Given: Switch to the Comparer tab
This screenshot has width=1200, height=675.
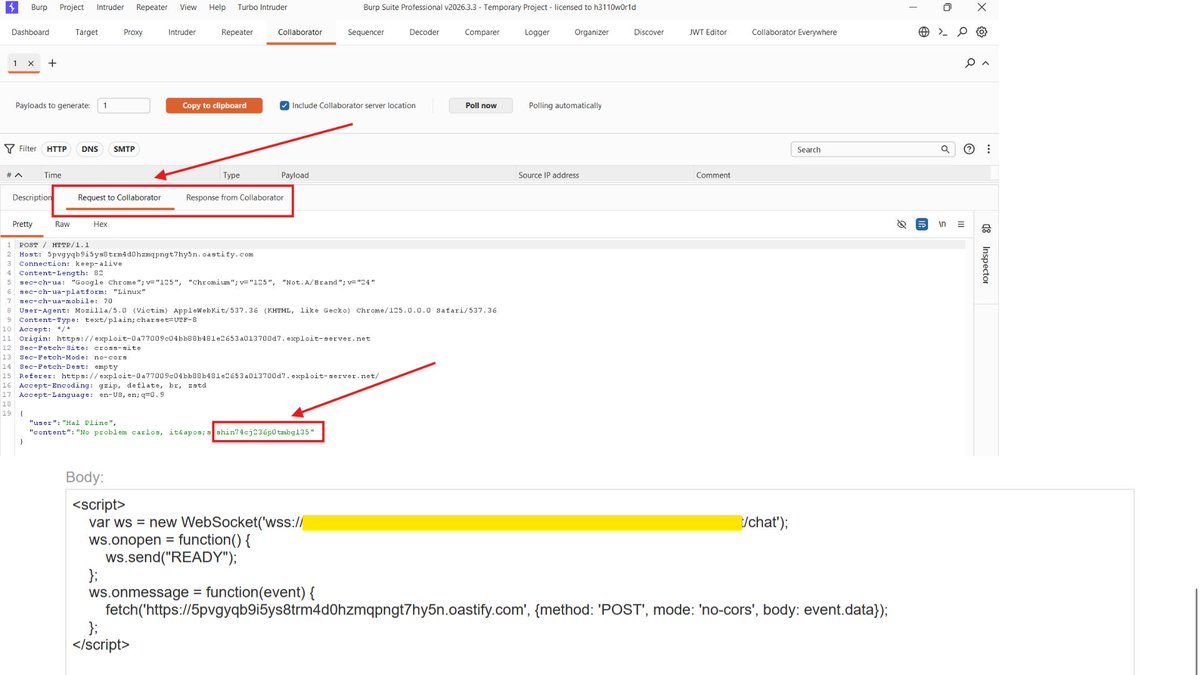Looking at the screenshot, I should 482,32.
